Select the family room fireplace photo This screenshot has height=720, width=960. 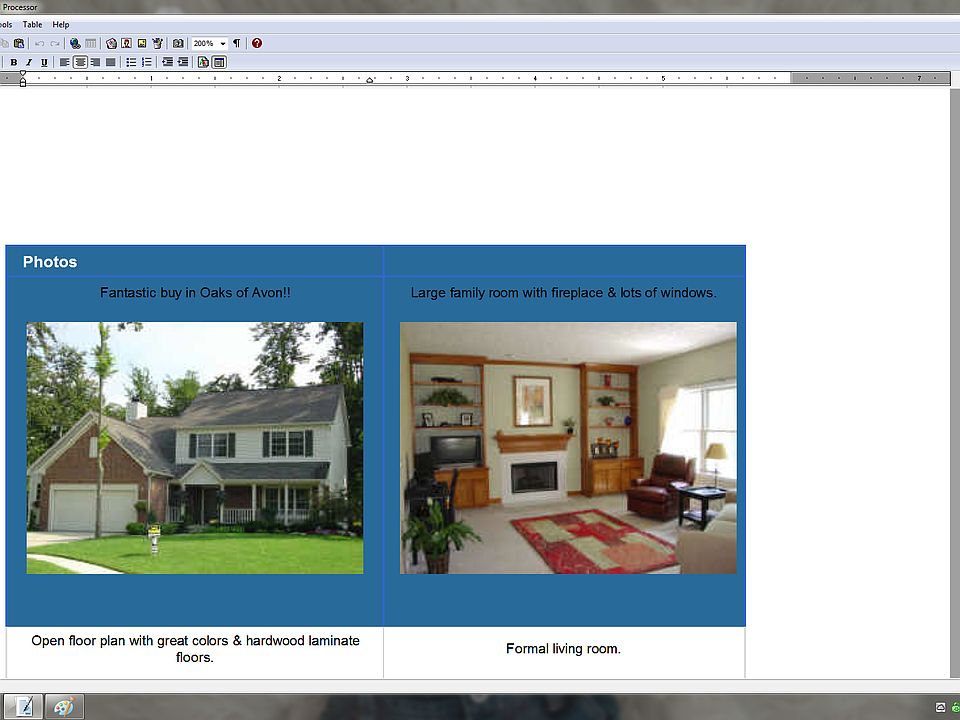568,448
